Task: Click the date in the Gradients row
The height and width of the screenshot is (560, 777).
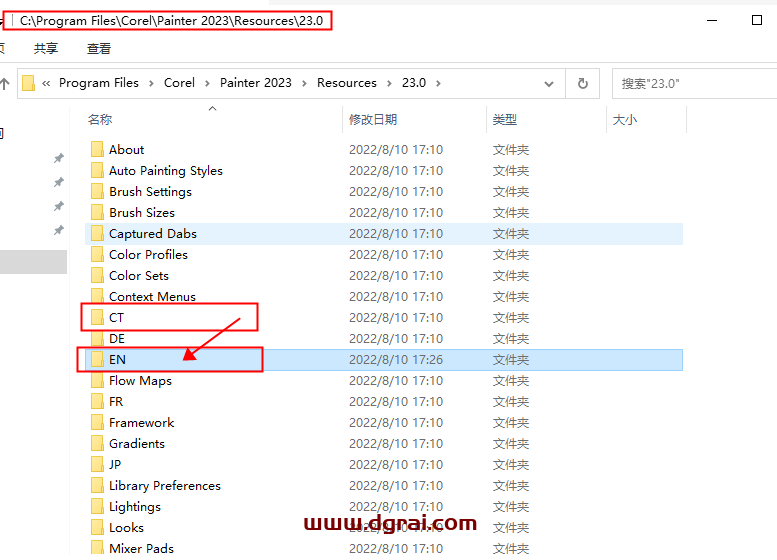Action: tap(396, 444)
